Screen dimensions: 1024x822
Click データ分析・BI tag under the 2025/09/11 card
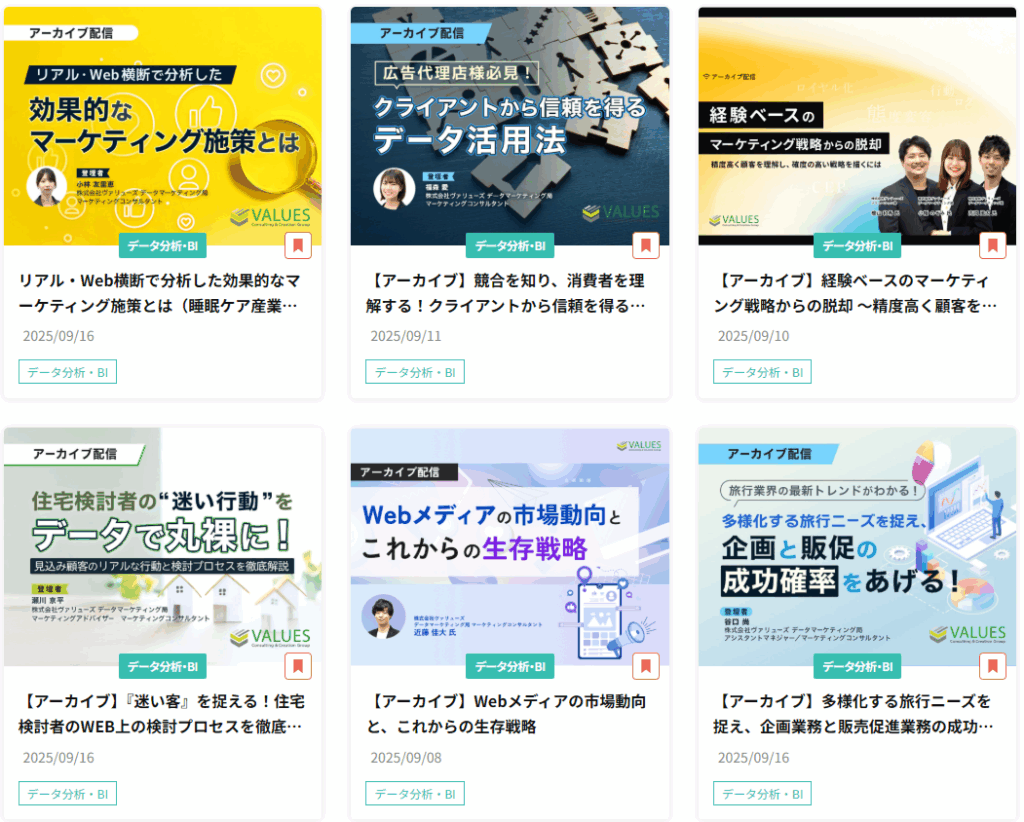point(414,372)
